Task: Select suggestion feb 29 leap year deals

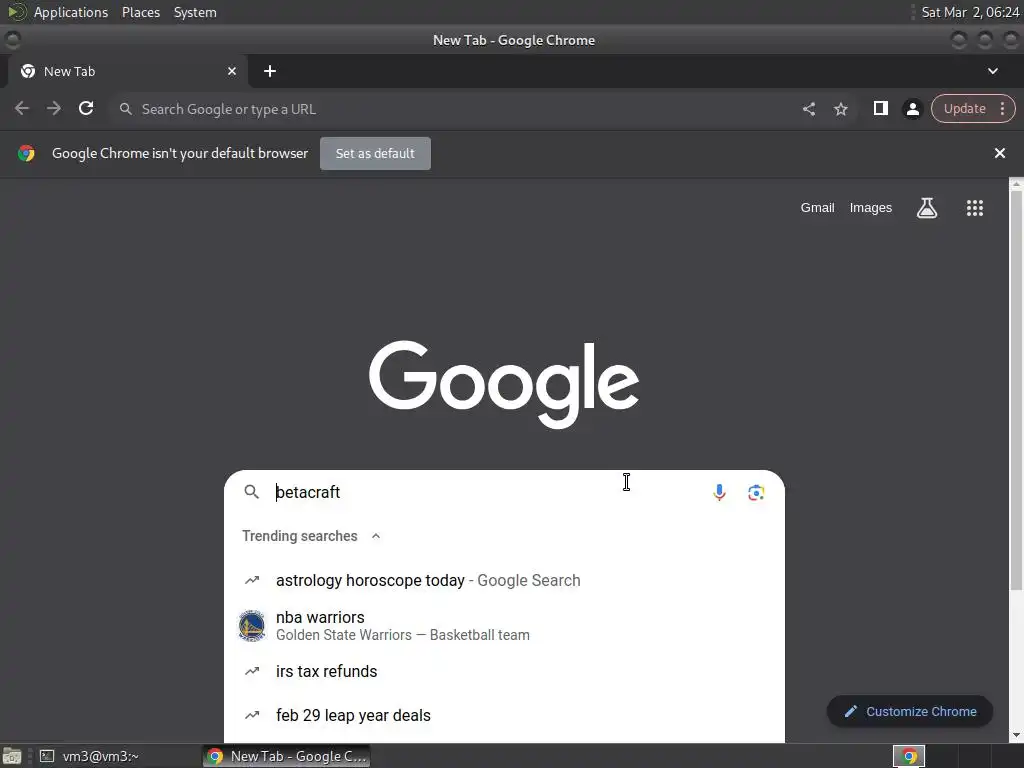Action: (x=504, y=715)
